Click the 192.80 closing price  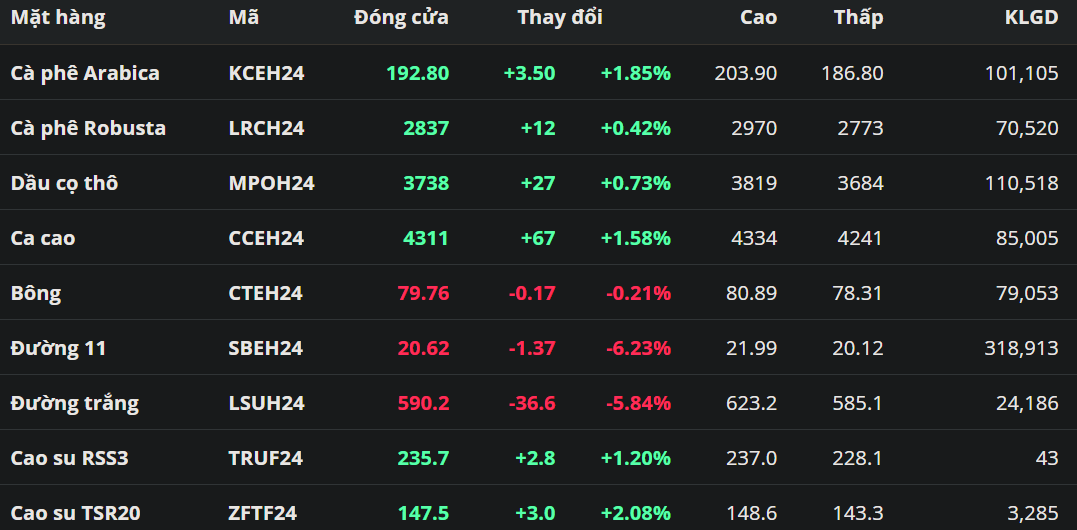click(417, 73)
